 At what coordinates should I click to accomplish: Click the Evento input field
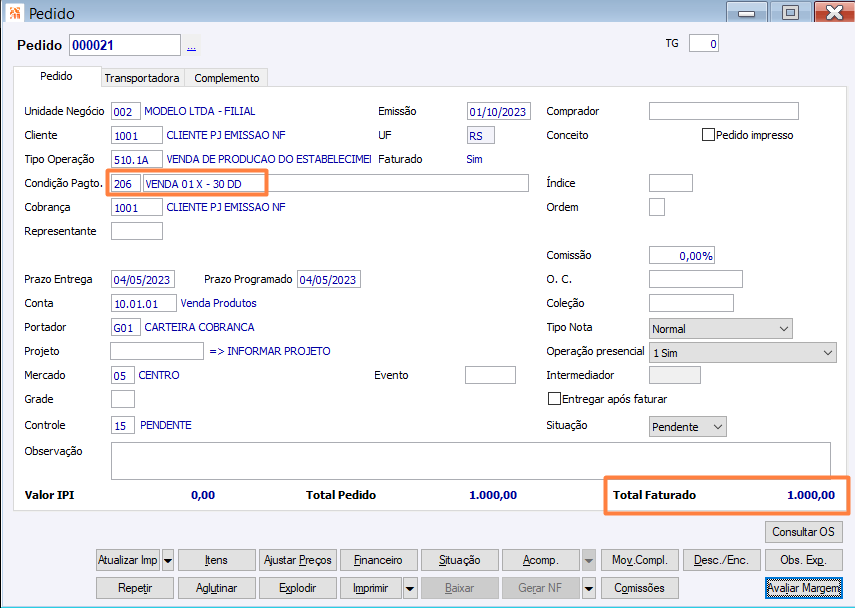[x=490, y=375]
